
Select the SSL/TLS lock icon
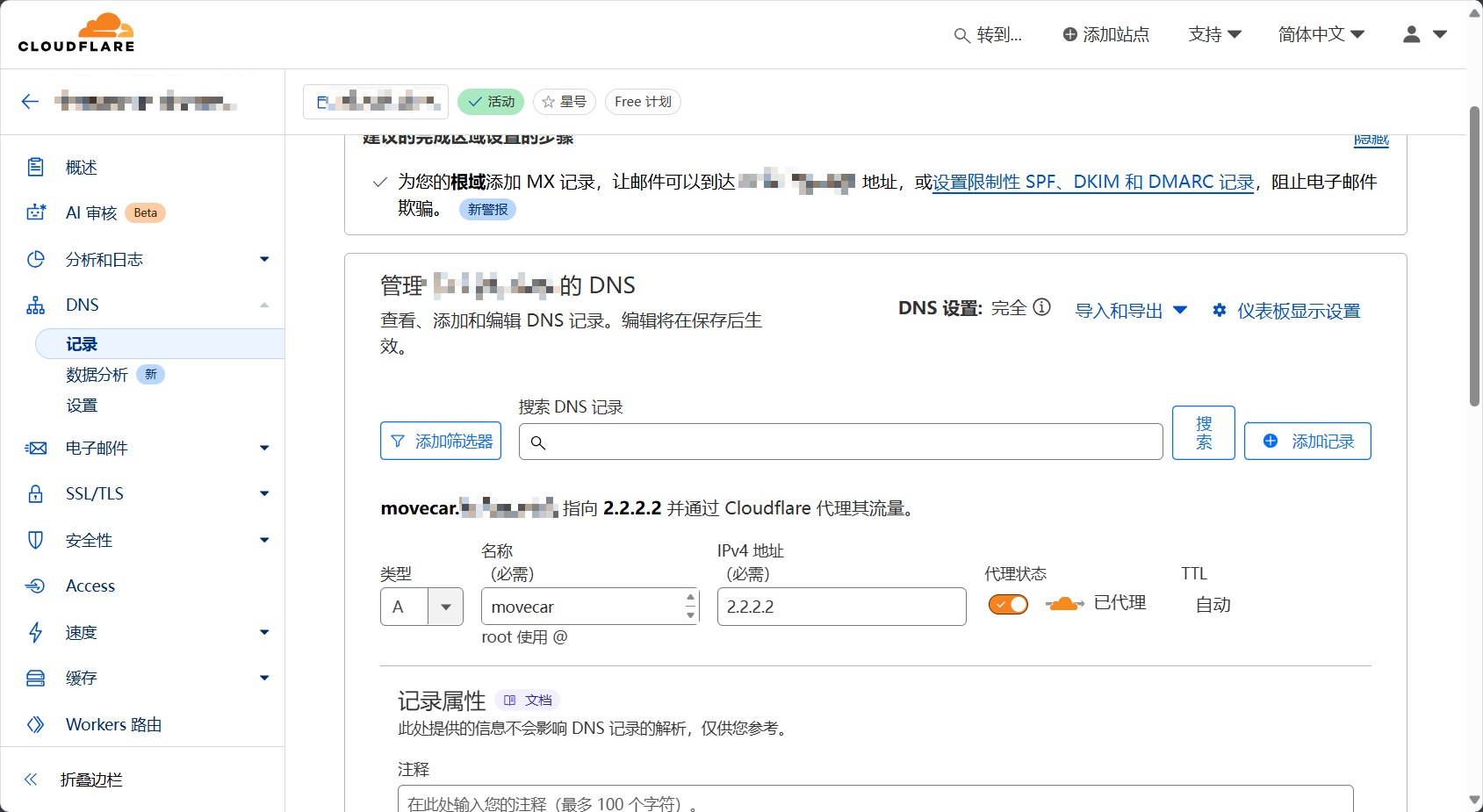tap(35, 493)
